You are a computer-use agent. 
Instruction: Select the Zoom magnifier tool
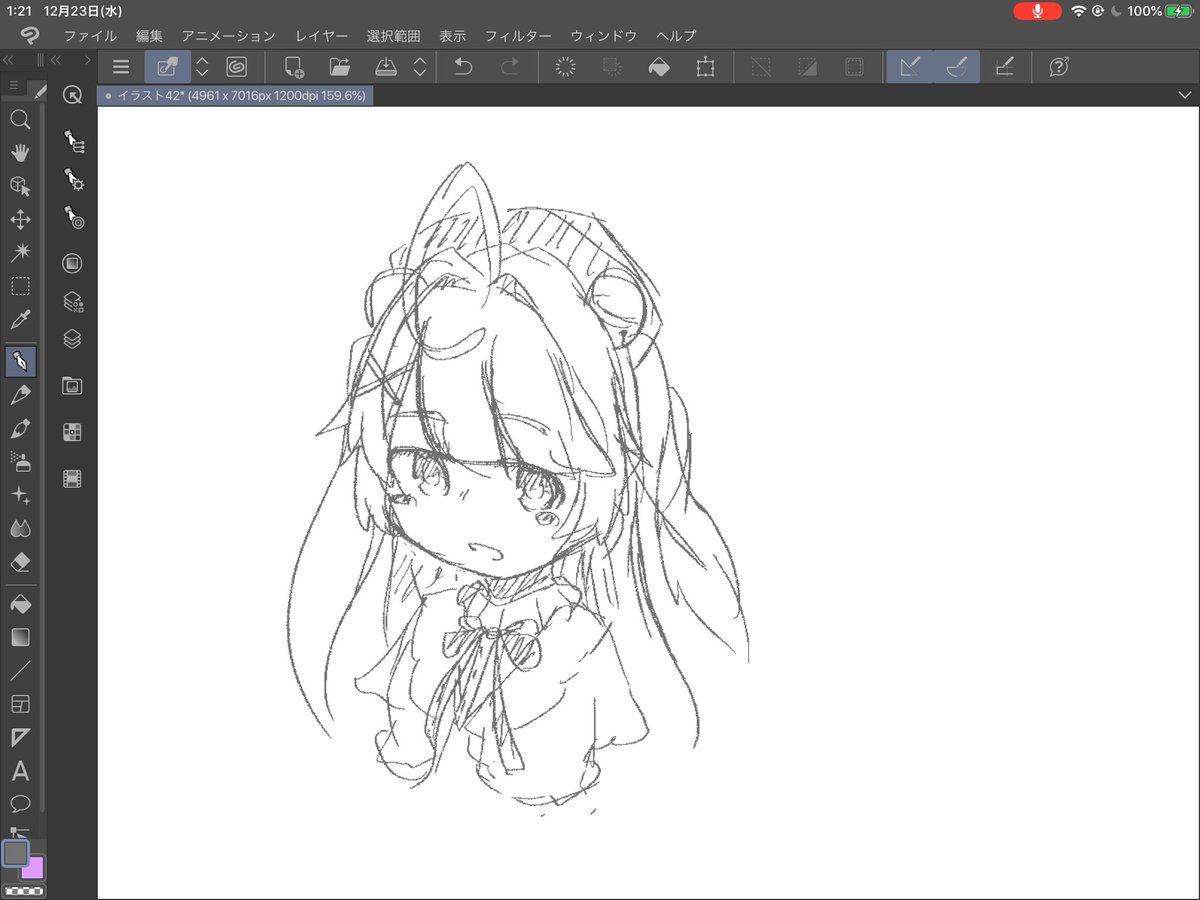(x=20, y=120)
